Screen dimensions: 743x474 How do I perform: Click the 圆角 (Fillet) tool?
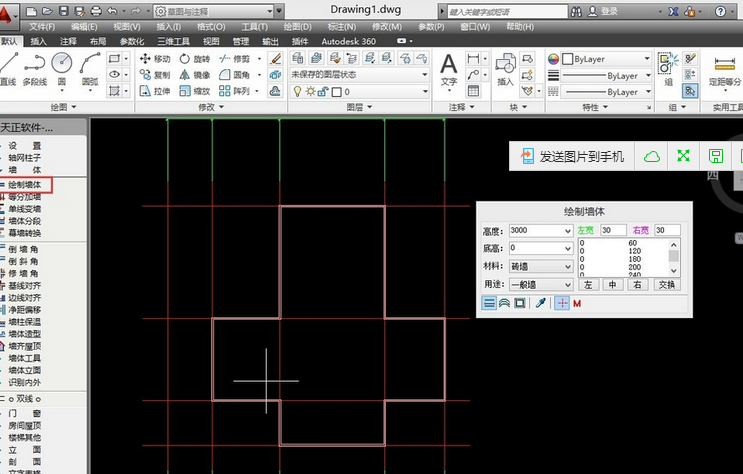[235, 75]
